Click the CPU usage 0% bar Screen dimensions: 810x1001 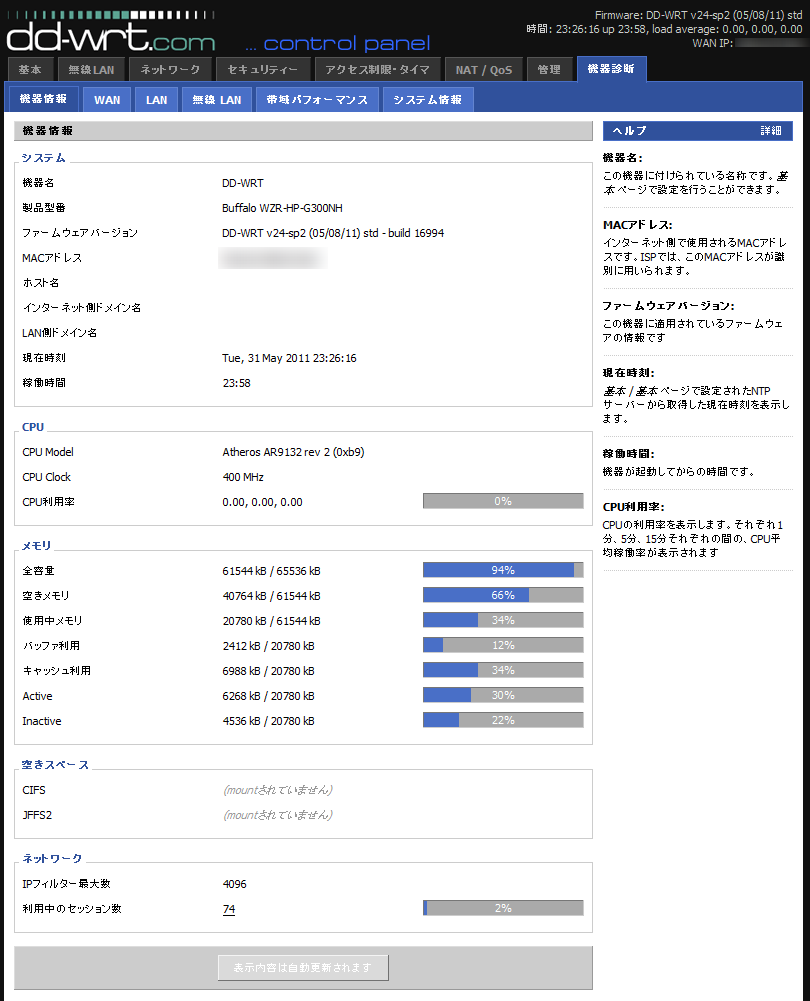coord(503,501)
